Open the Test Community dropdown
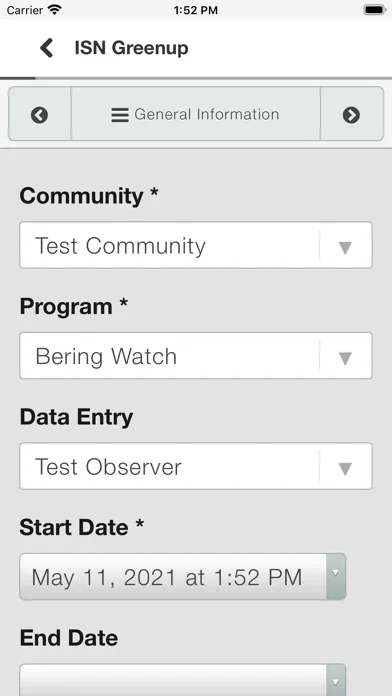Screen dimensions: 392x696 coord(196,245)
